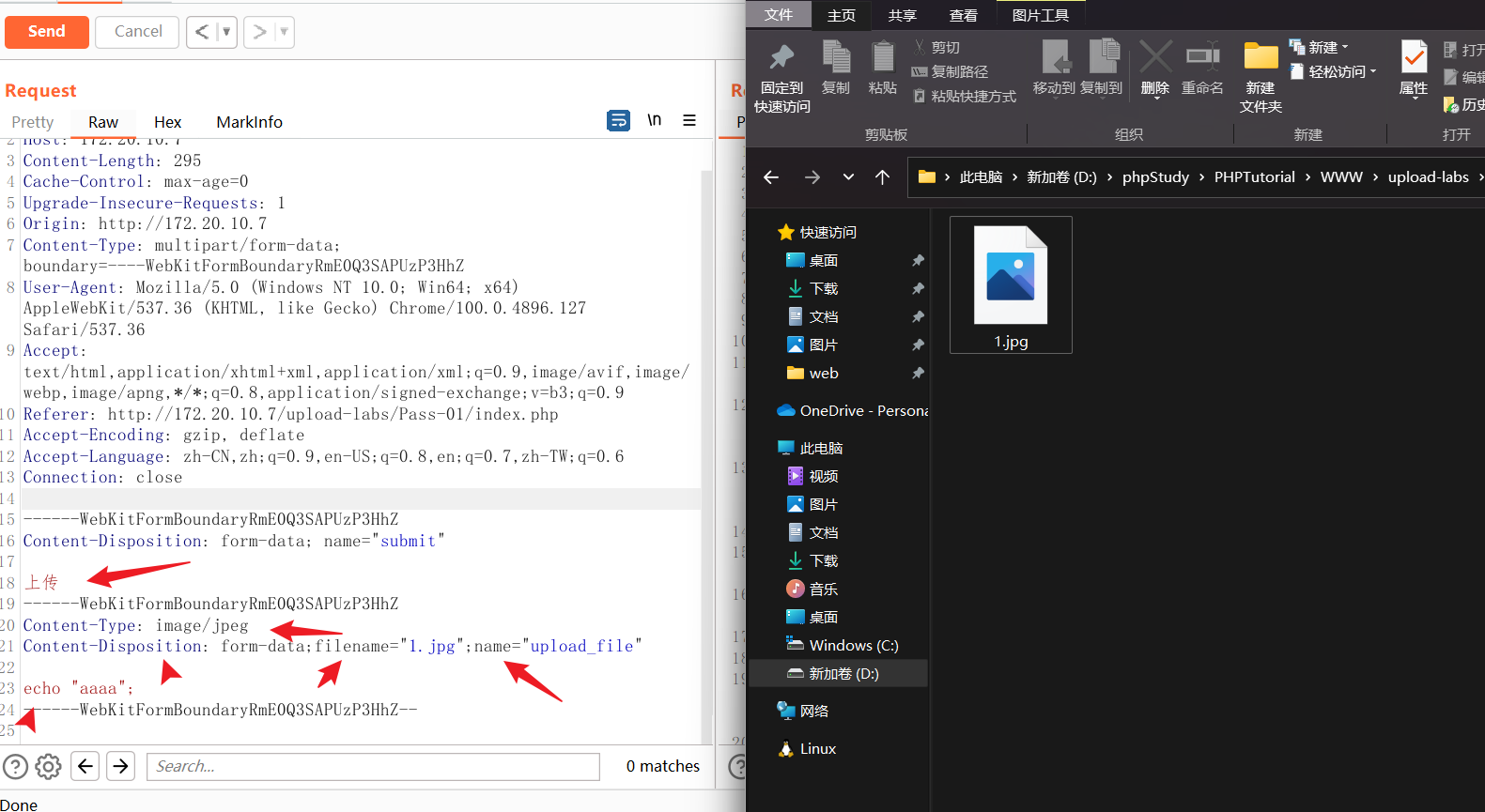
Task: Open Explorer recent locations dropdown chevron
Action: (x=848, y=177)
